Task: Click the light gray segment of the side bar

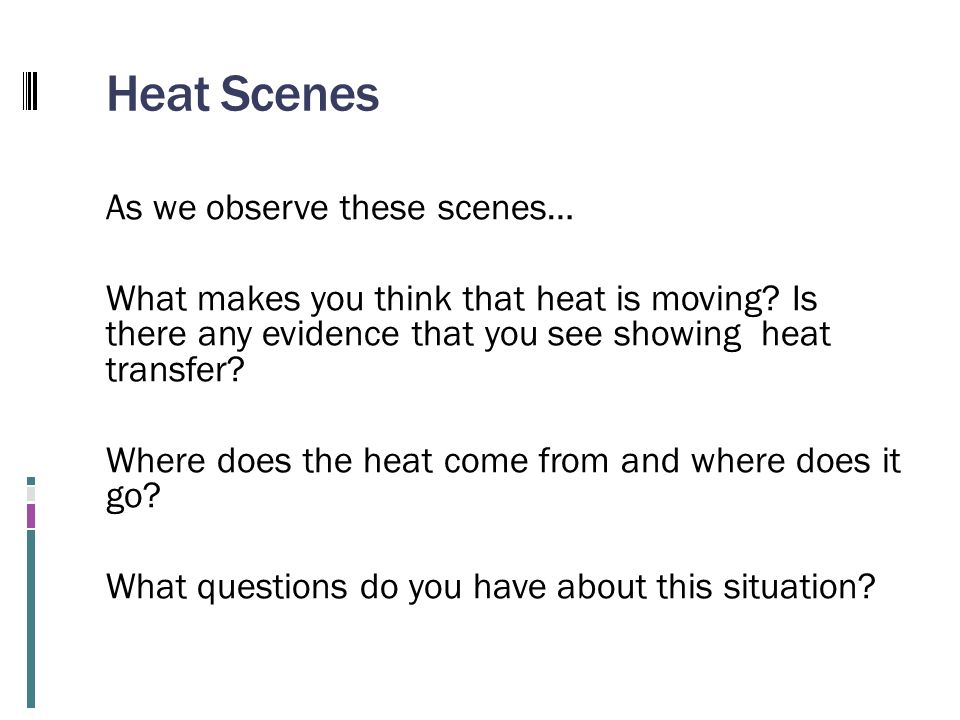Action: (x=31, y=493)
